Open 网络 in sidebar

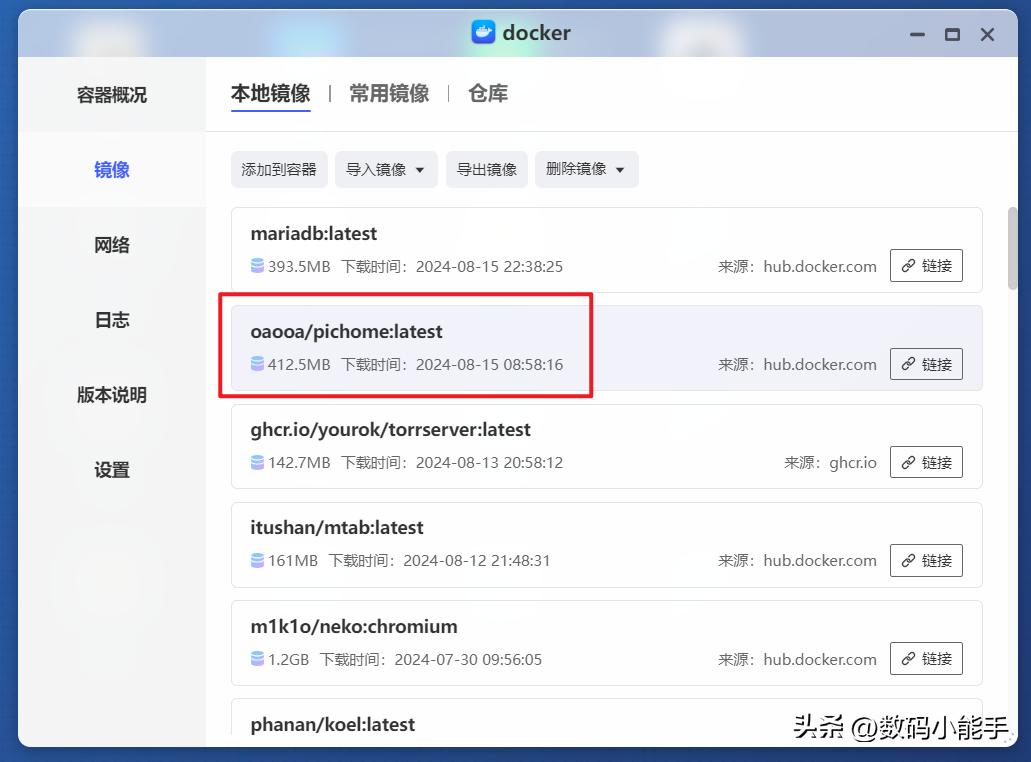112,245
